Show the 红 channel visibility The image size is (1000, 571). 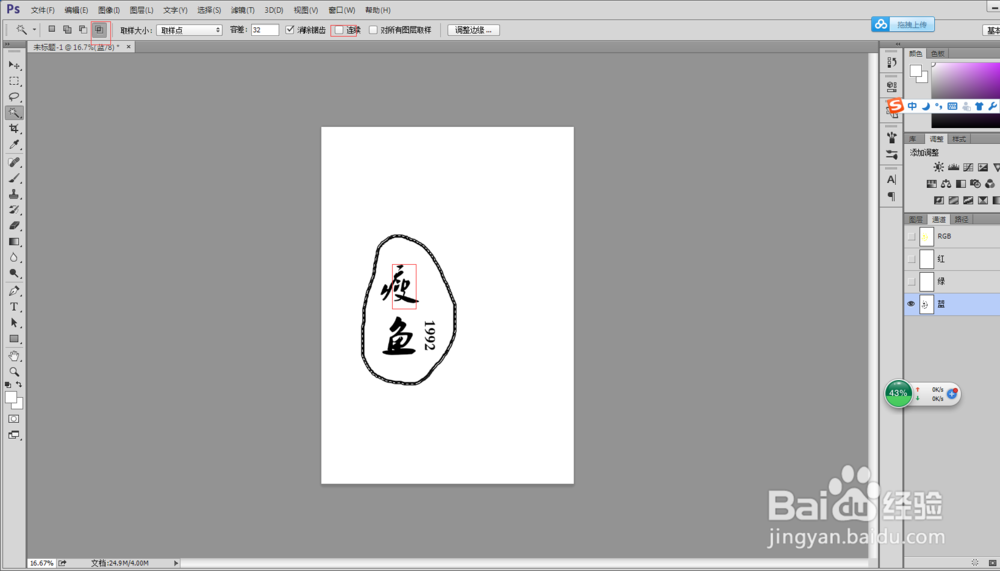click(911, 259)
